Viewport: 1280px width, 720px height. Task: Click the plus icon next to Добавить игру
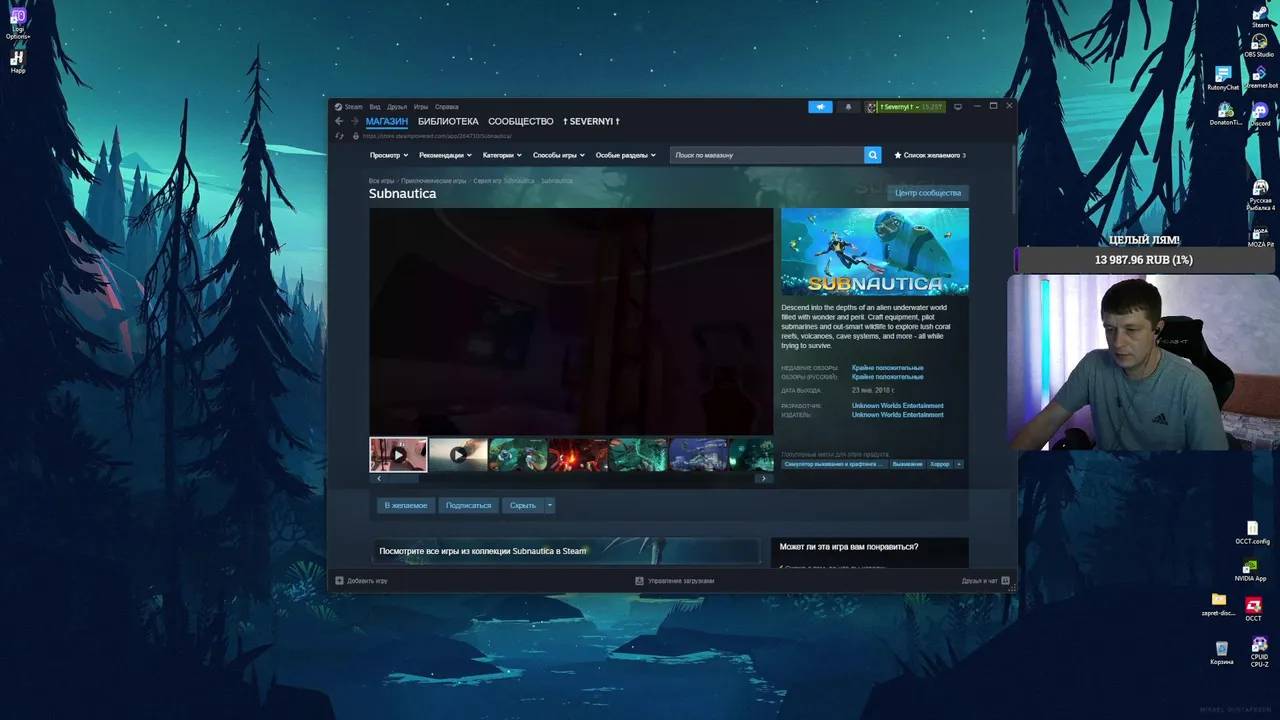[339, 580]
